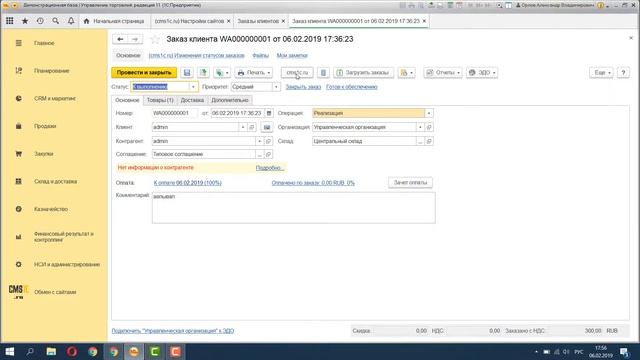Viewport: 640px width, 360px height.
Task: Click Загрузить заказы button
Action: (x=363, y=73)
